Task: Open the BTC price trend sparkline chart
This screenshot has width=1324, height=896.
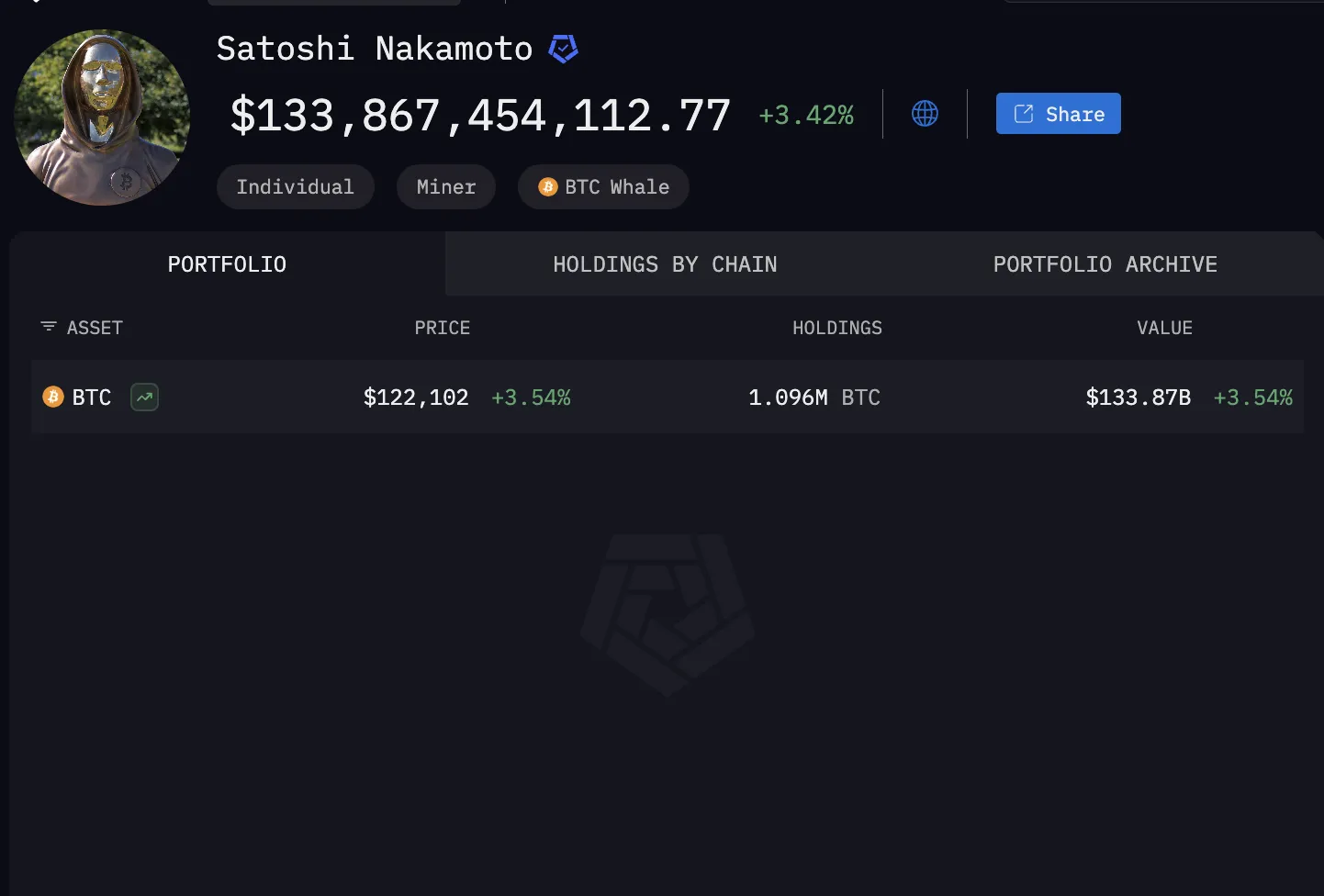Action: click(x=144, y=397)
